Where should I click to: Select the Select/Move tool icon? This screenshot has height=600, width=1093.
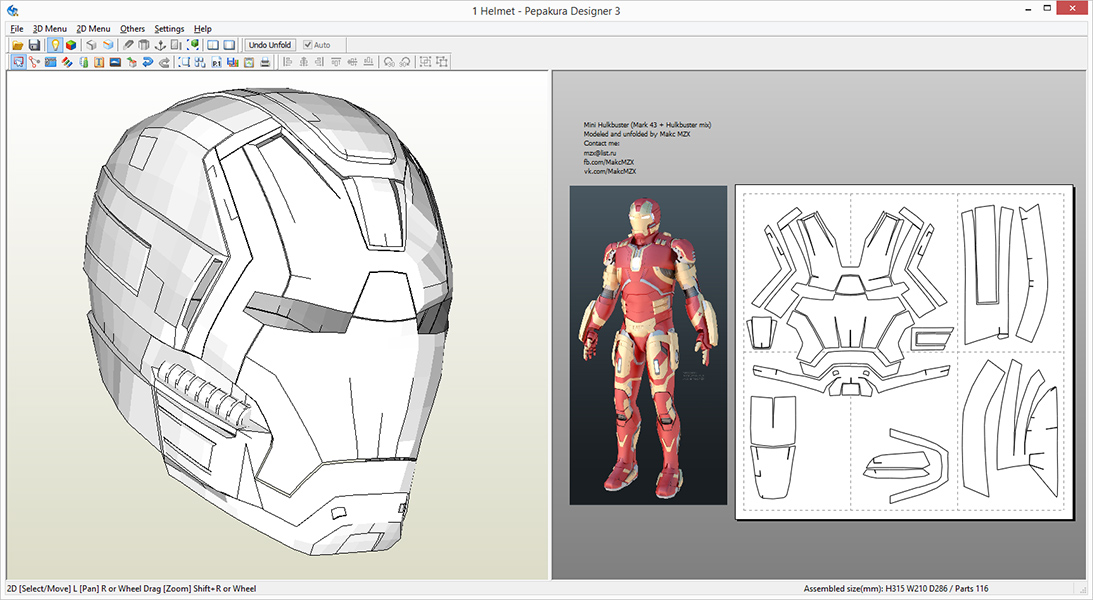tap(19, 62)
